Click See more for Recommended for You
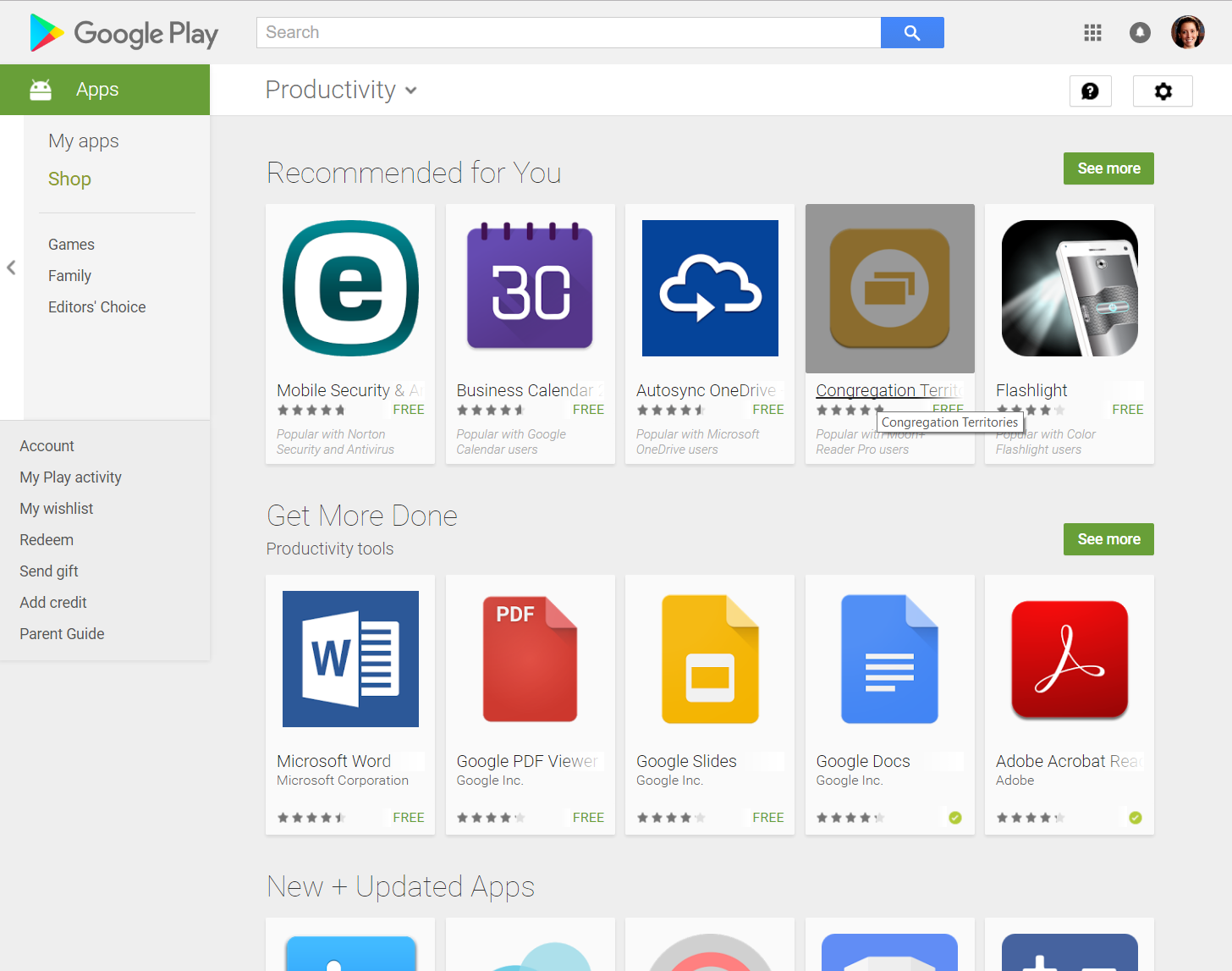 point(1108,168)
